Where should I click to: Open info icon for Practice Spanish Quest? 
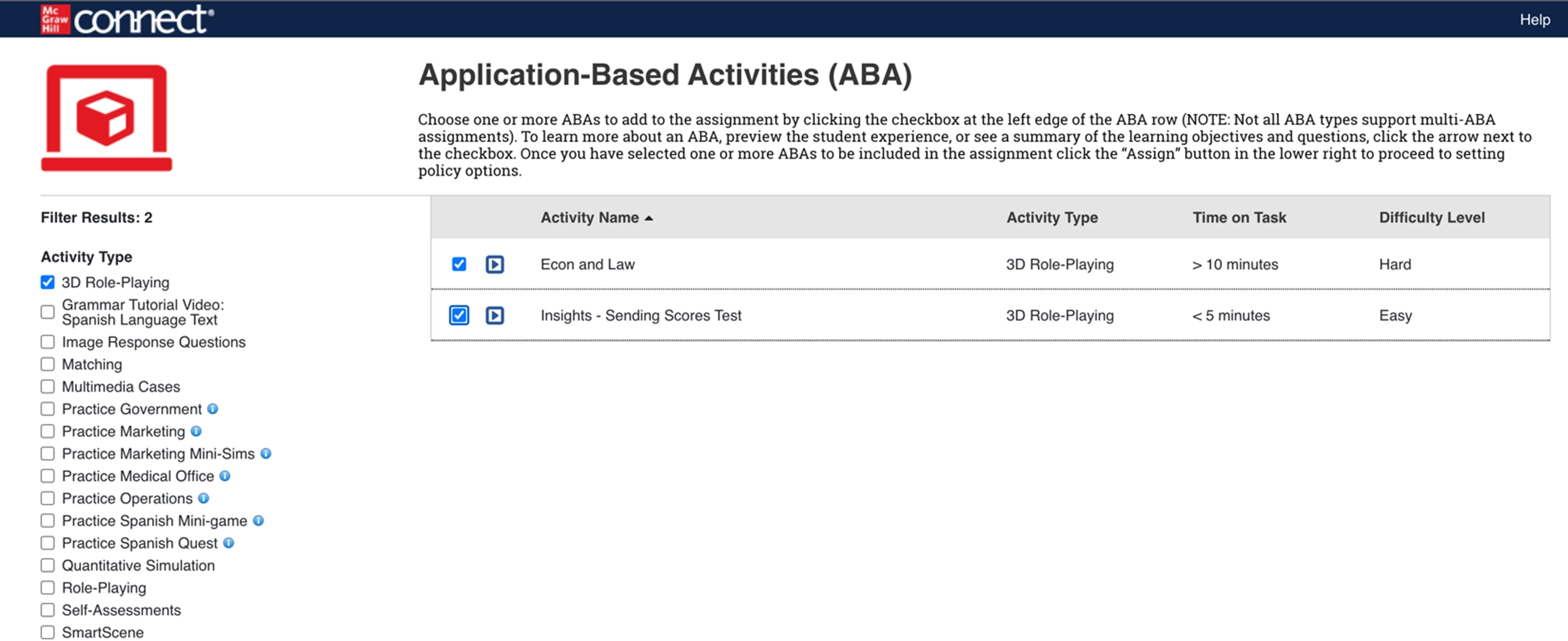[x=229, y=543]
